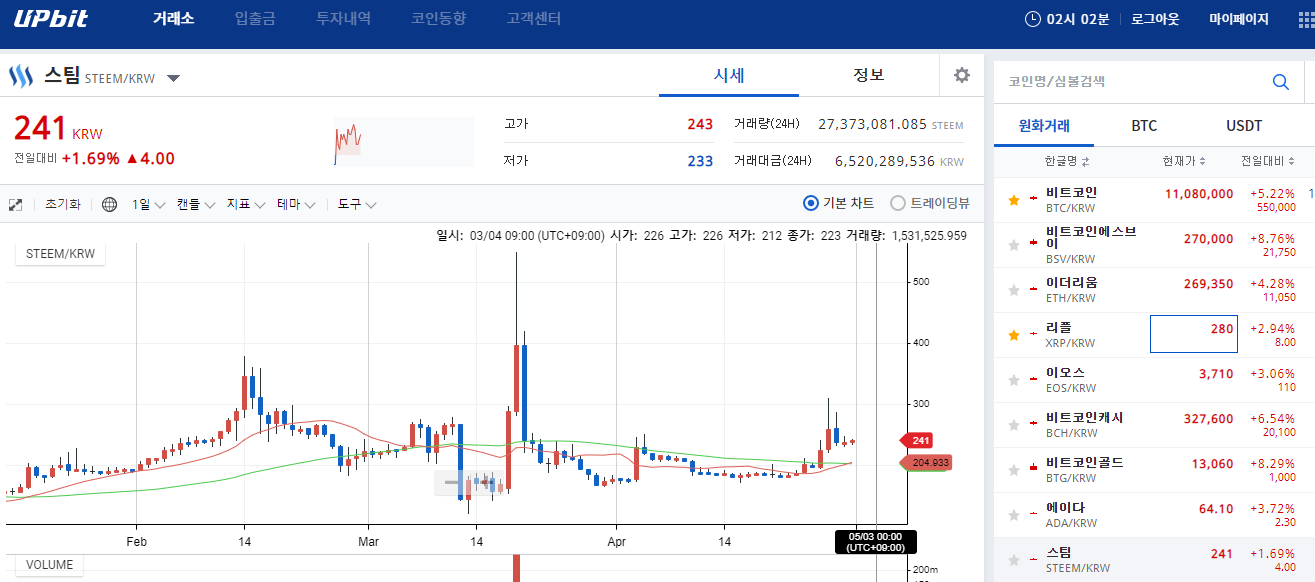Click the 05/03 00:00 date marker
Screen dimensions: 1315x582
[x=875, y=541]
